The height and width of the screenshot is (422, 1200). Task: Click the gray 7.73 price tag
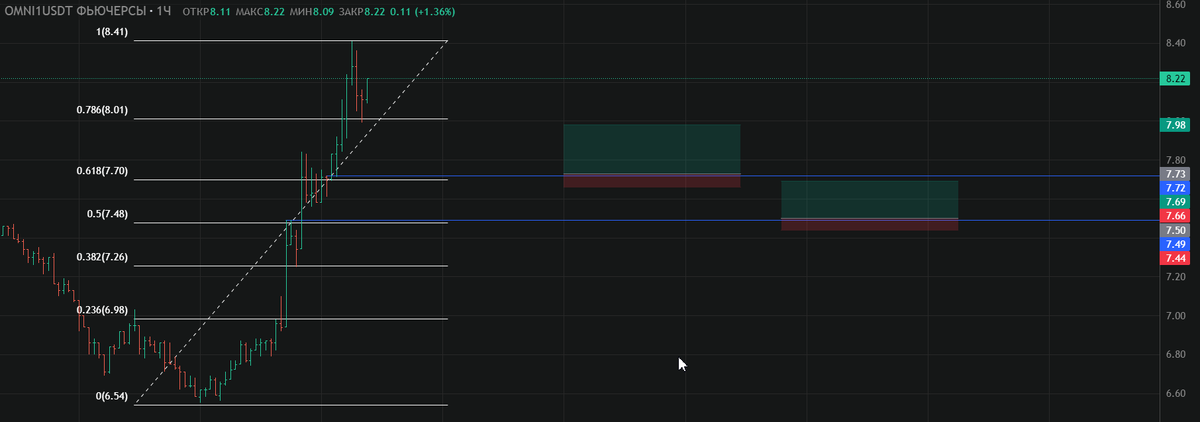pyautogui.click(x=1175, y=174)
